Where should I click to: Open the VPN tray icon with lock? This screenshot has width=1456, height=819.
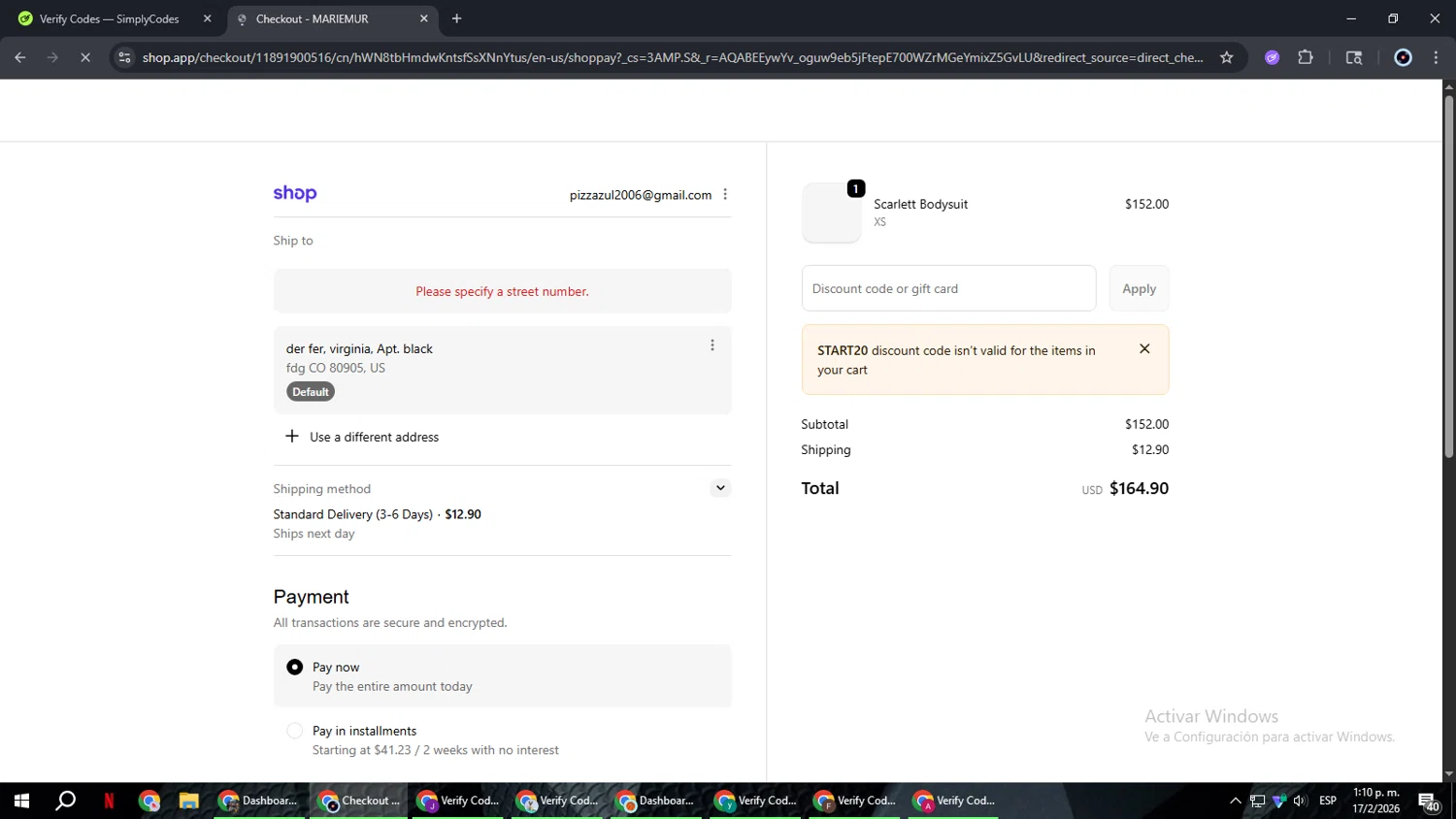1278,801
